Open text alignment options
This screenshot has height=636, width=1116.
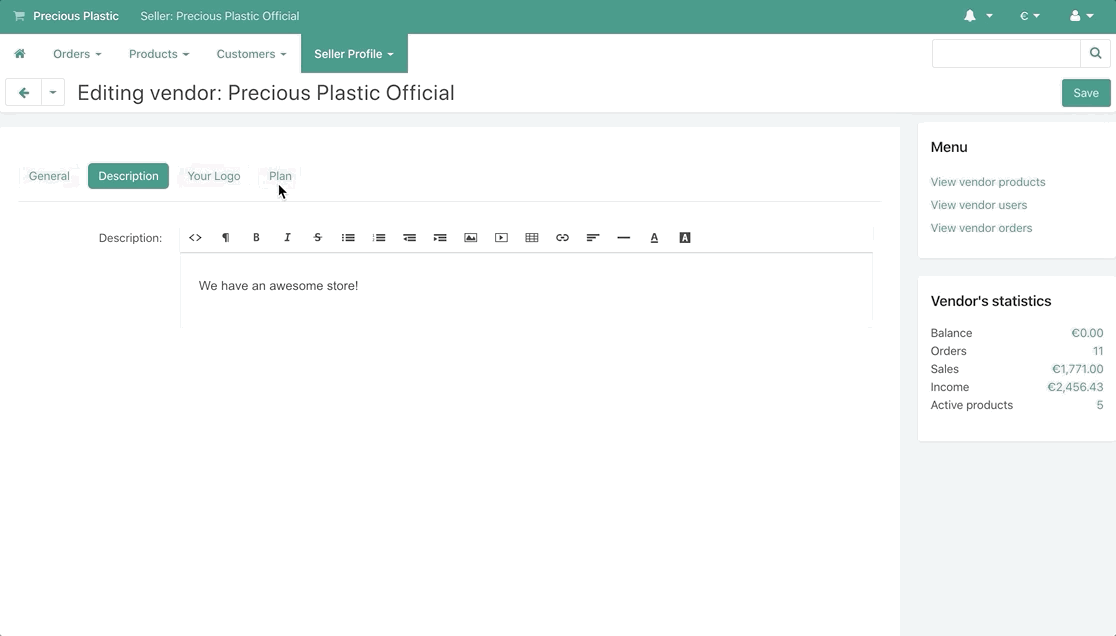pyautogui.click(x=593, y=238)
